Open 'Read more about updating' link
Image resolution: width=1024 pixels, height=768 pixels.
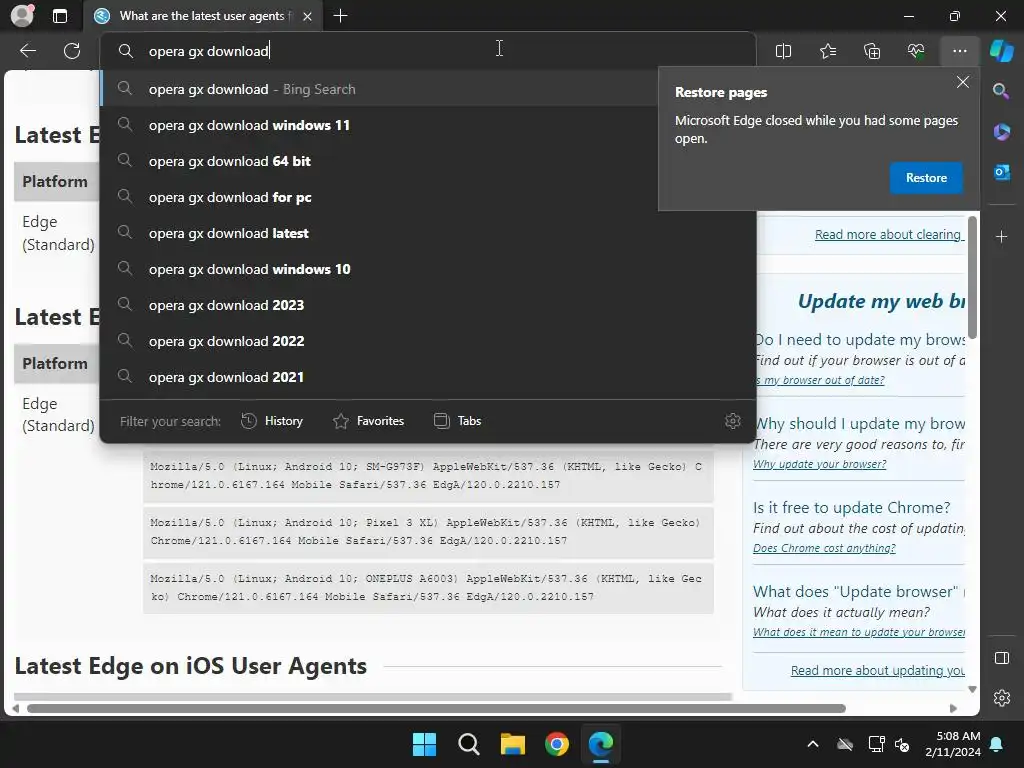click(877, 670)
